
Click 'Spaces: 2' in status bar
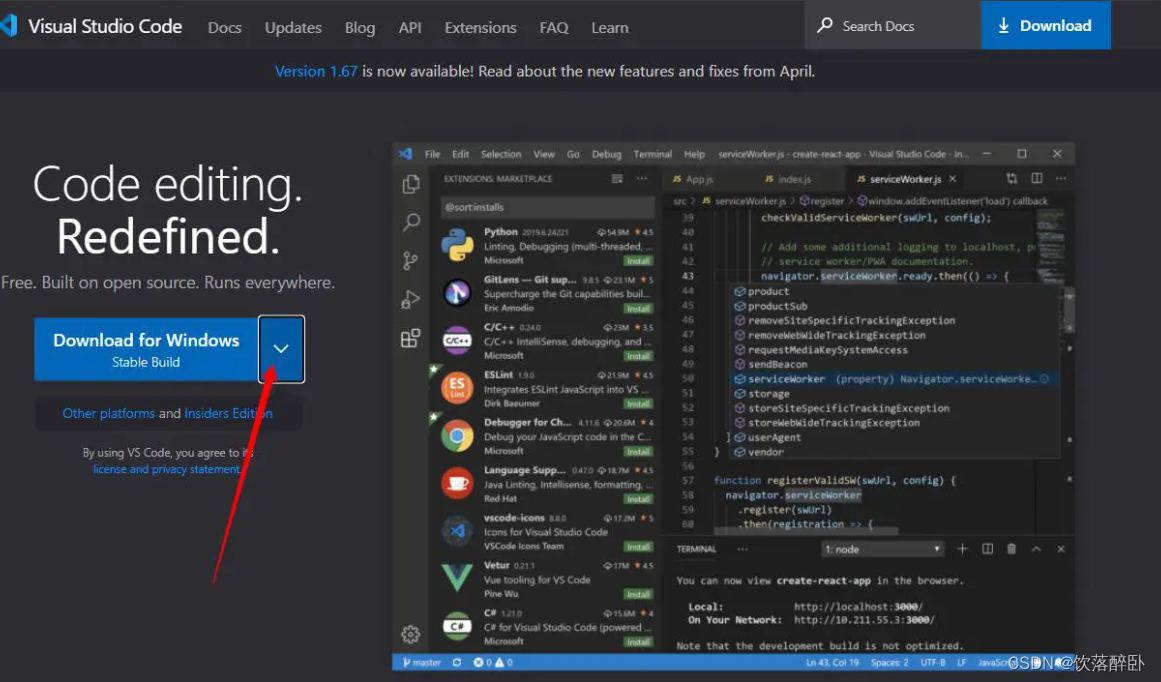pyautogui.click(x=889, y=662)
